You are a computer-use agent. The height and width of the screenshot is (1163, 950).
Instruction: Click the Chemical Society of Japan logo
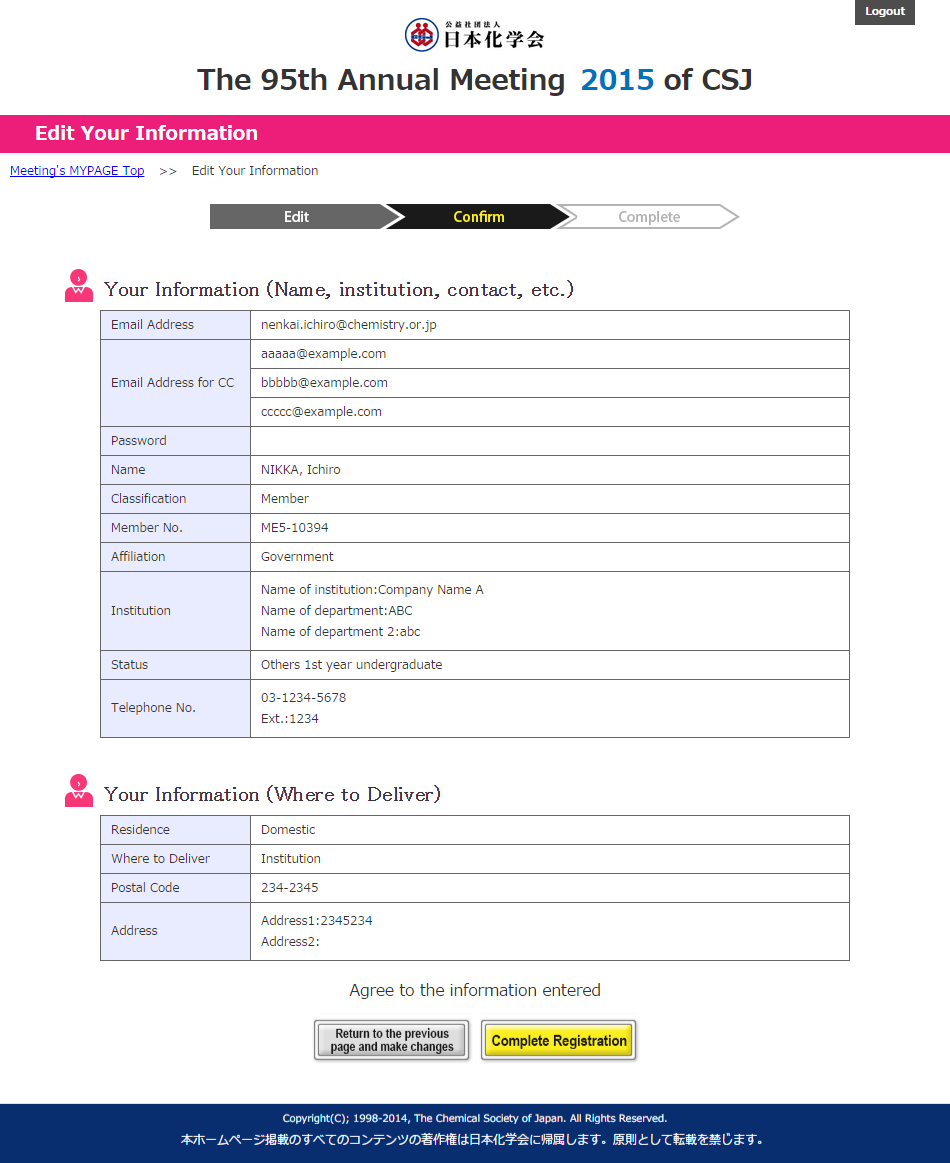coord(475,35)
